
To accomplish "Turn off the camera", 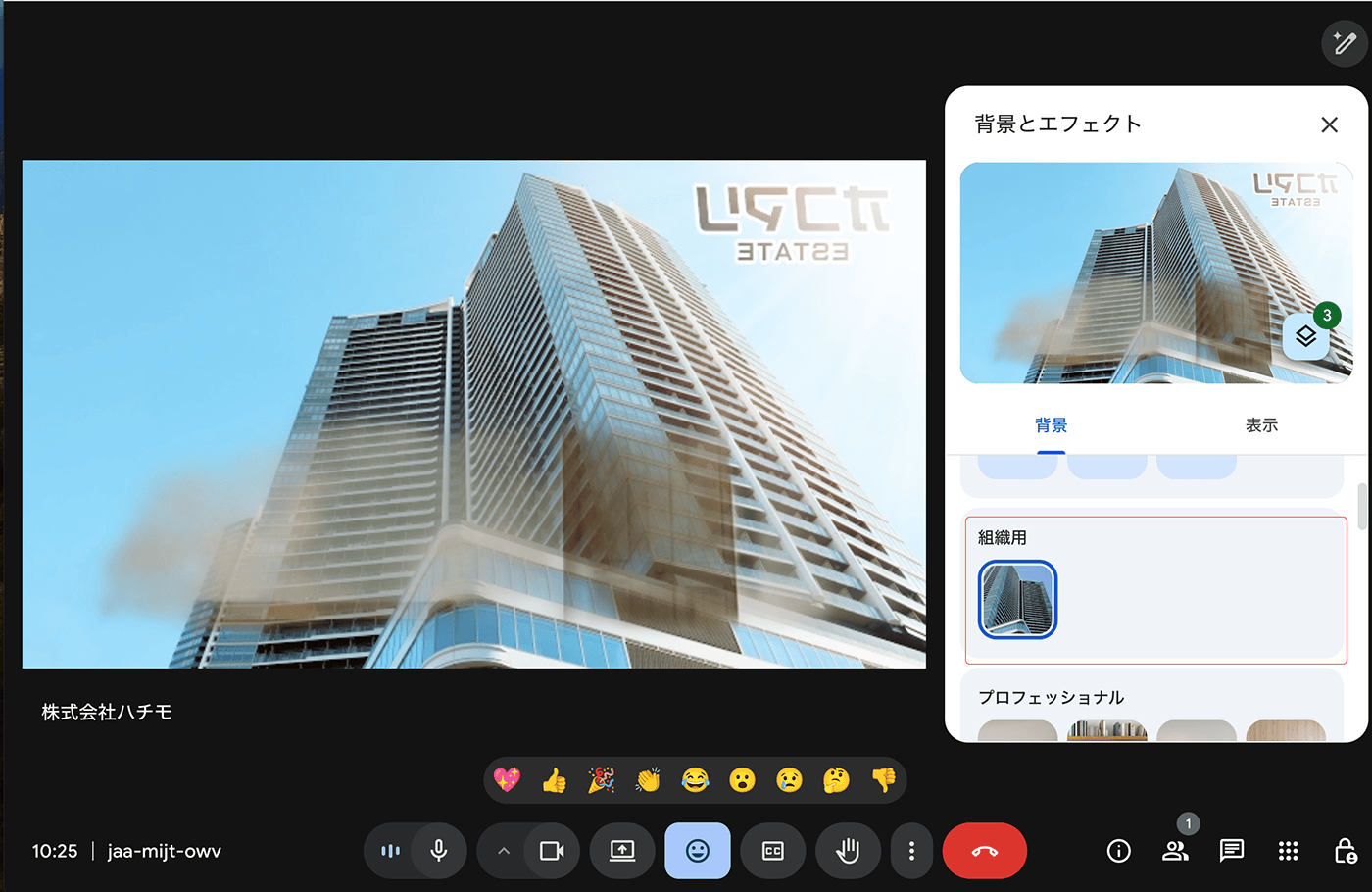I will [552, 851].
